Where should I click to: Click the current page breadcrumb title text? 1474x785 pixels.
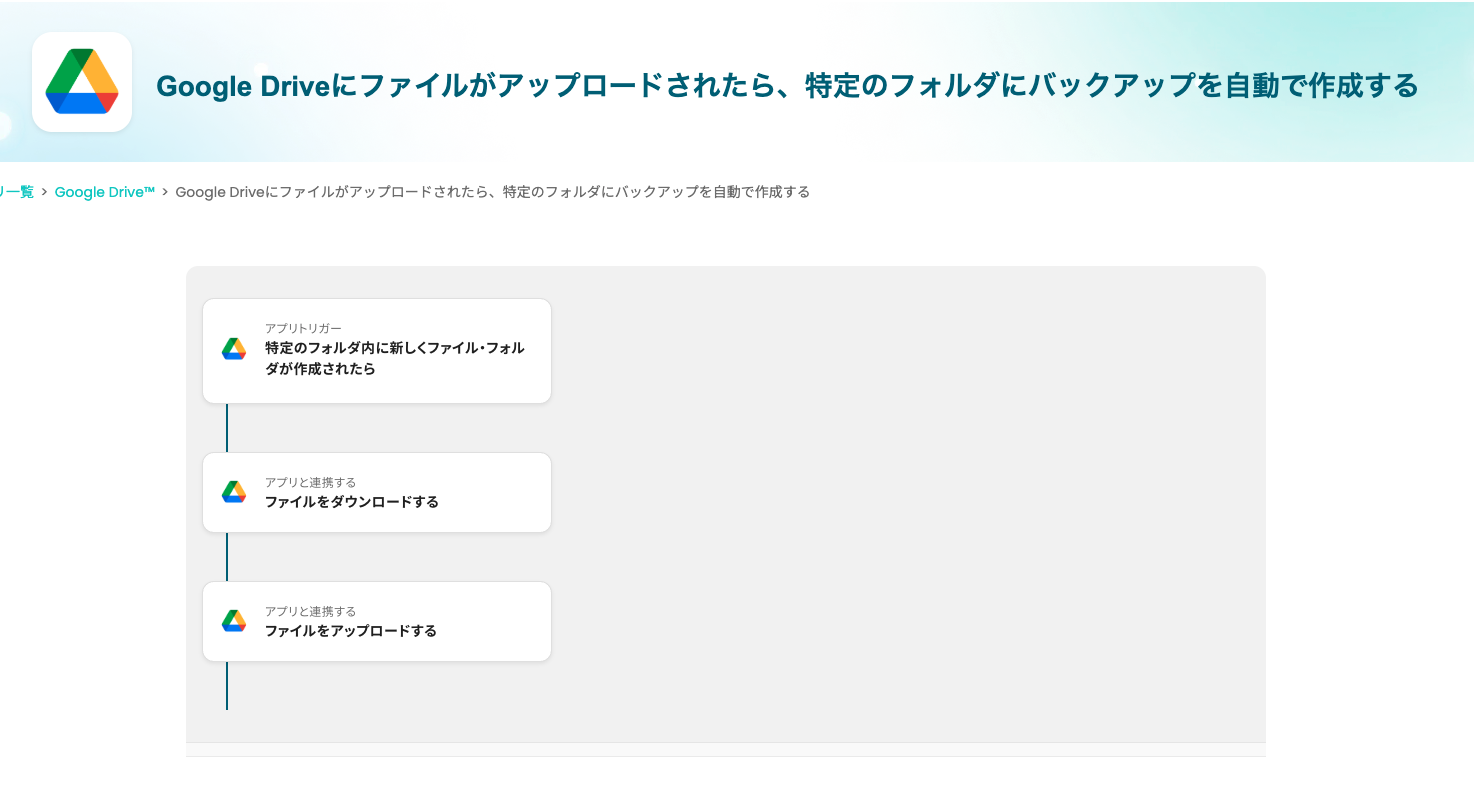494,192
